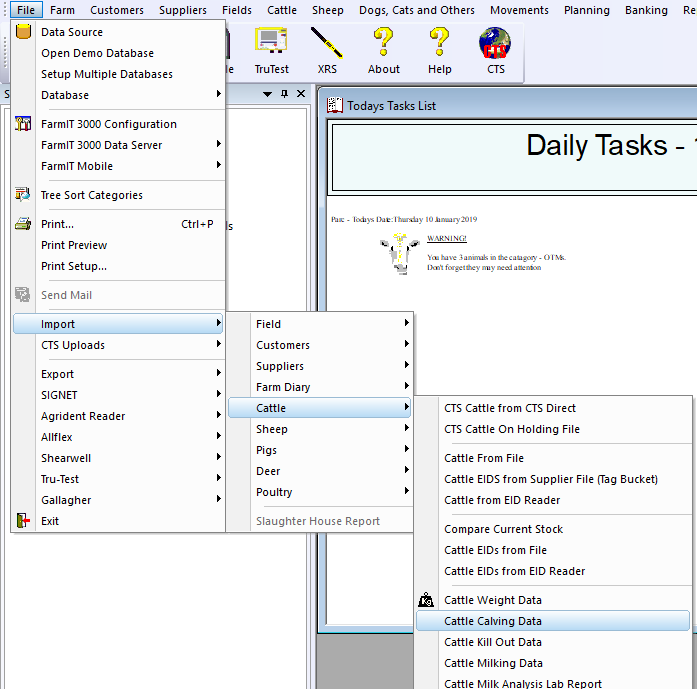Open the Planning menu
This screenshot has height=689, width=697.
(x=587, y=10)
